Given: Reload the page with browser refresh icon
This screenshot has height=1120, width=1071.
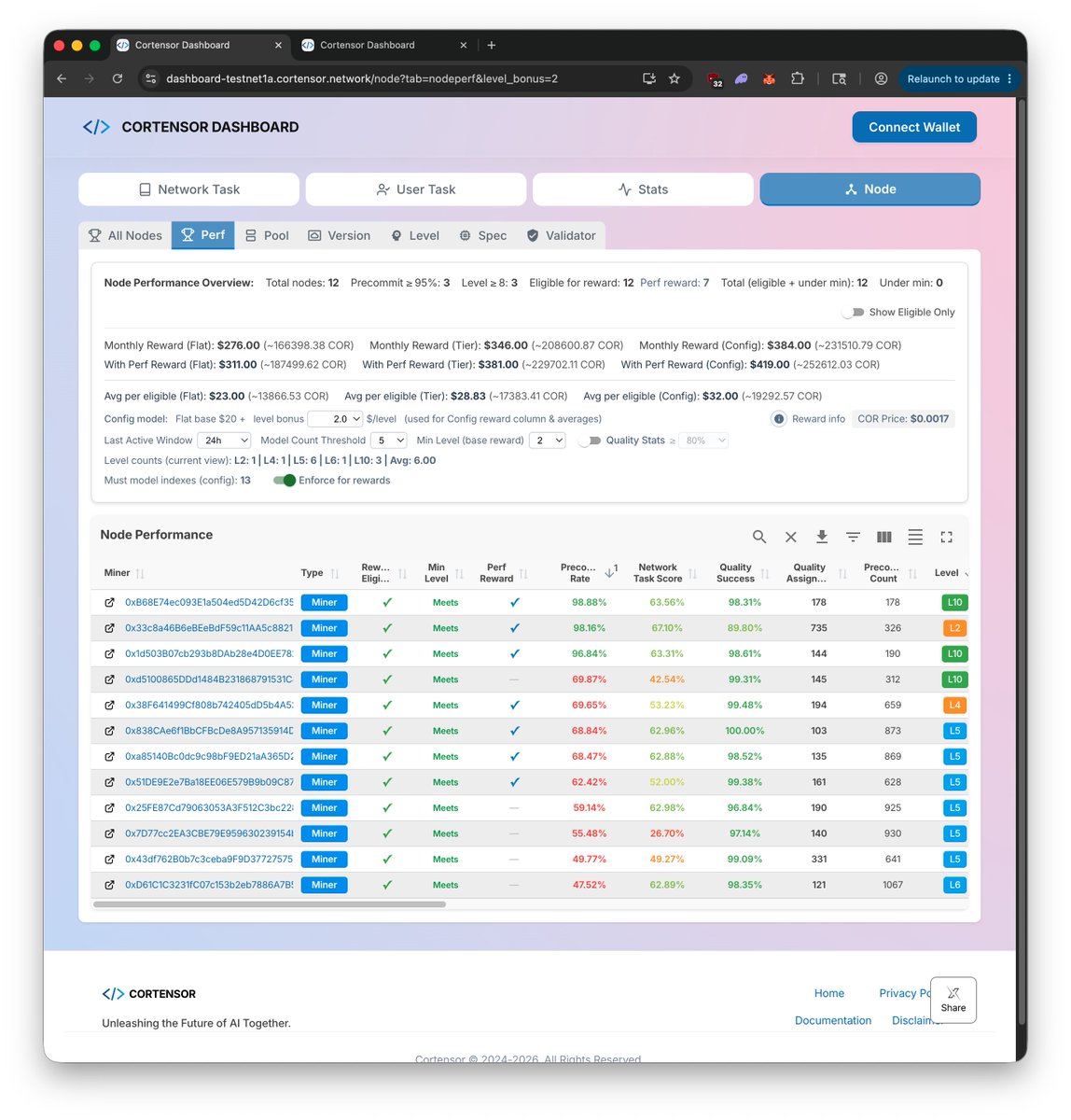Looking at the screenshot, I should click(x=118, y=79).
